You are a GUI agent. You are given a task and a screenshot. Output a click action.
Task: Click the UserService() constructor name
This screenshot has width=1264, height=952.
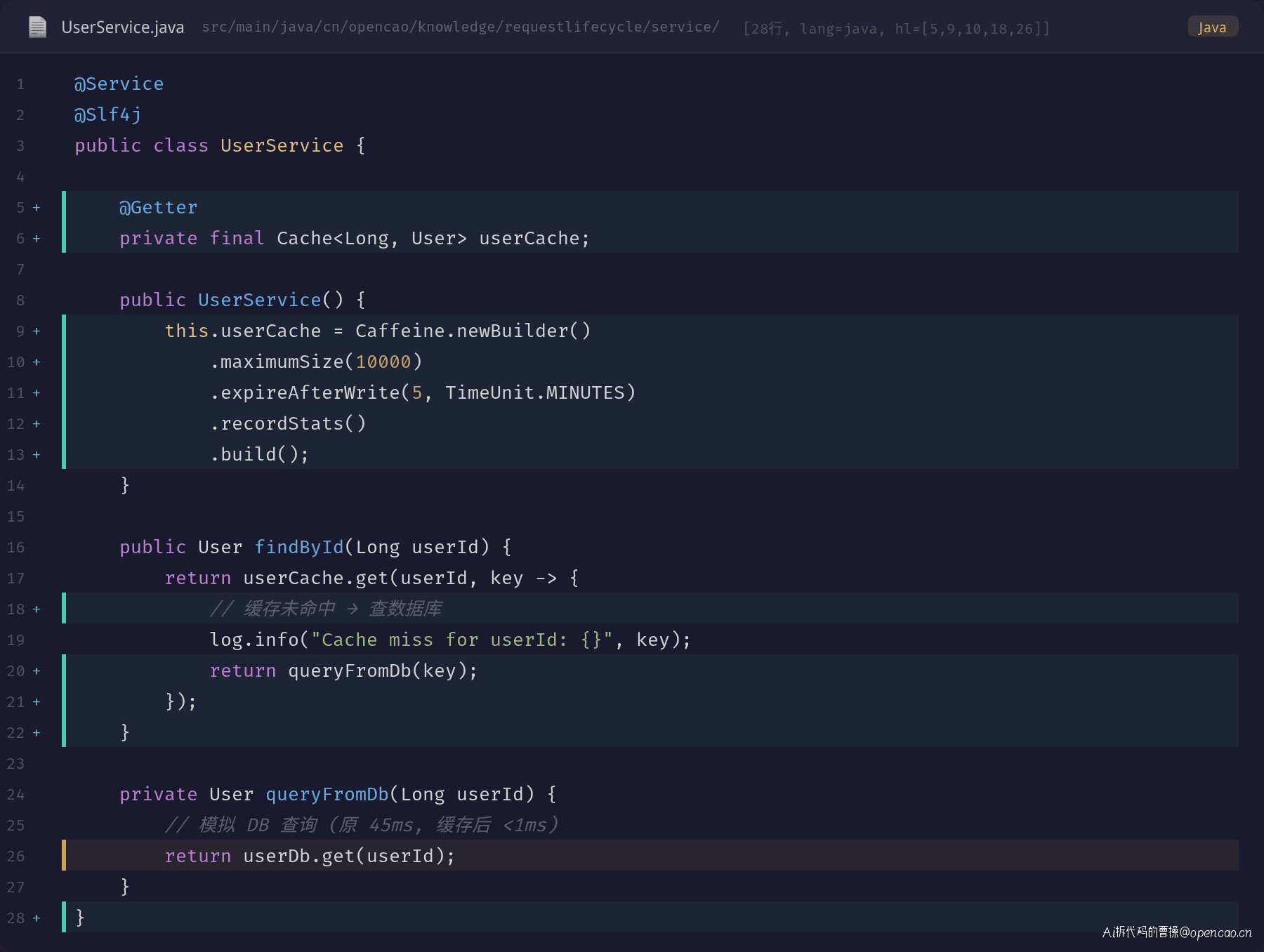point(260,300)
